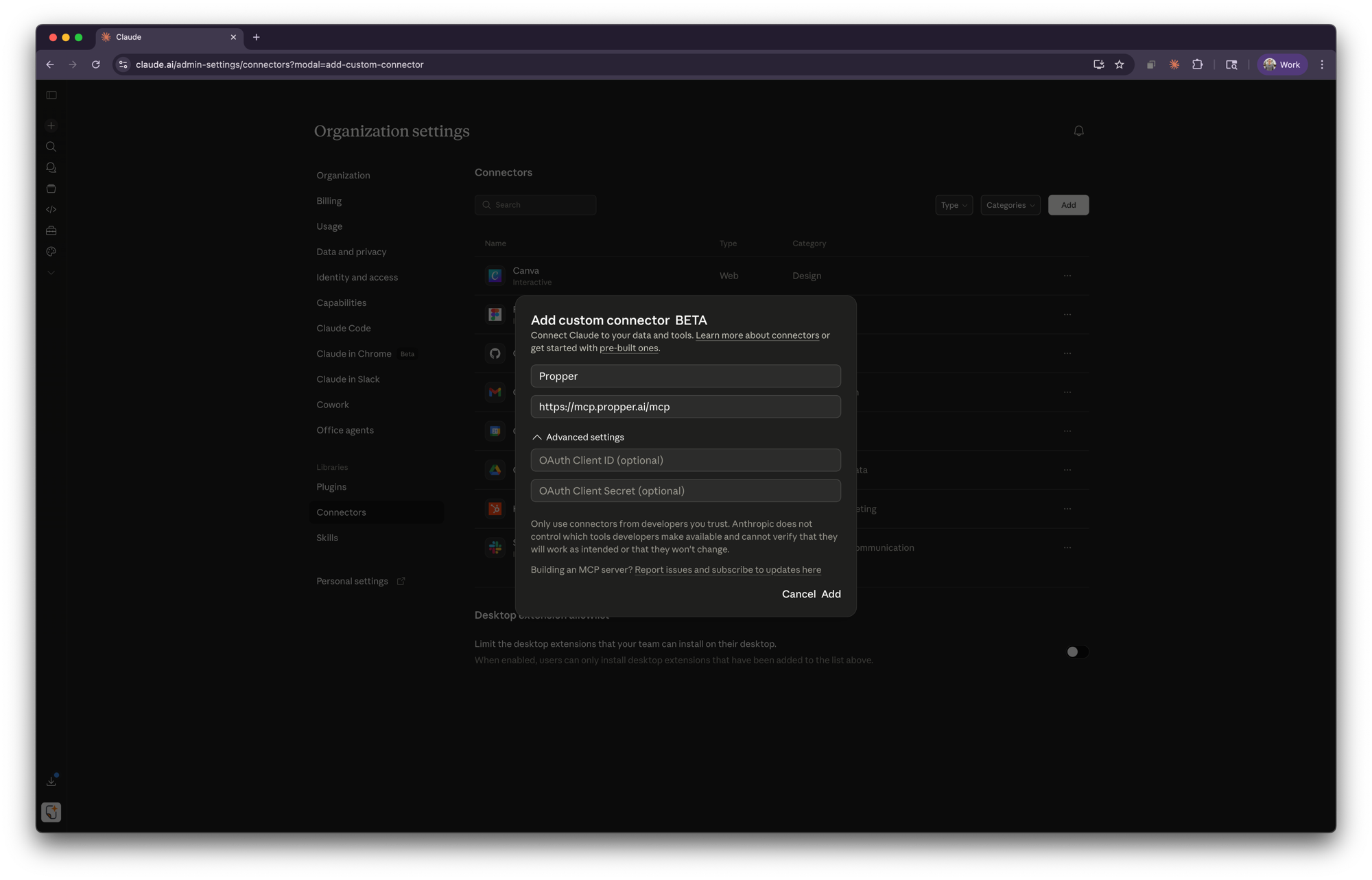Open the Learn more about connectors link
This screenshot has height=880, width=1372.
point(757,335)
